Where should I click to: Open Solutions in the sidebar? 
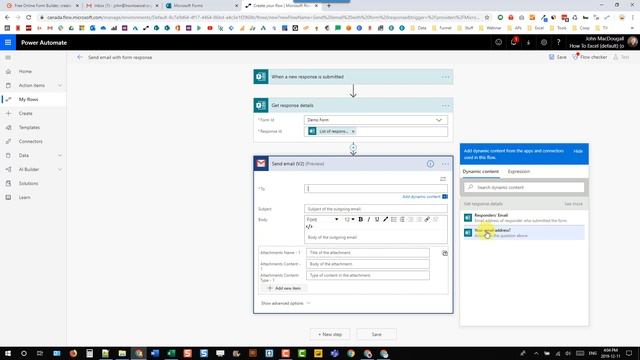28,183
